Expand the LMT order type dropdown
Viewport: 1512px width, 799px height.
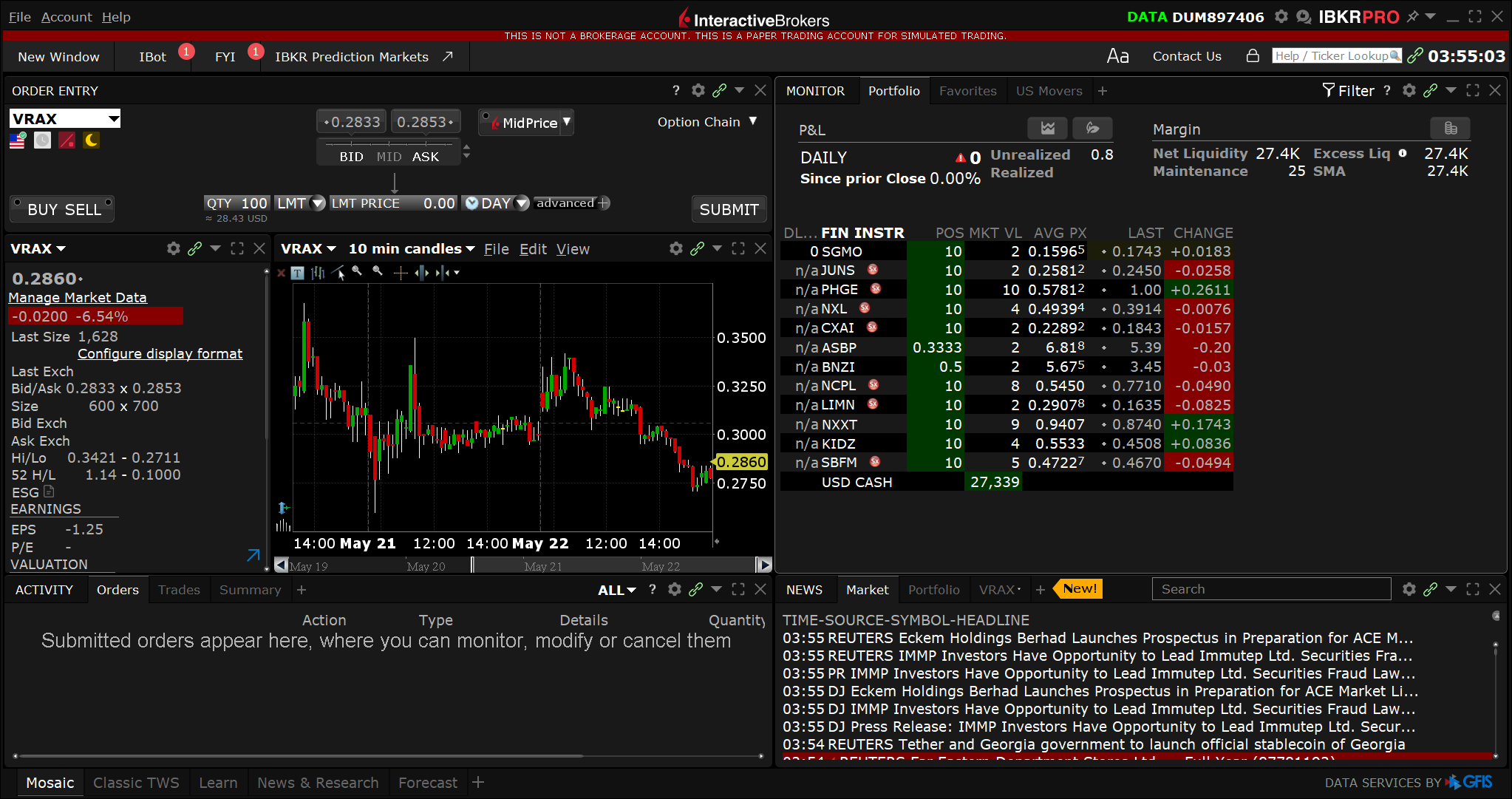pos(318,203)
